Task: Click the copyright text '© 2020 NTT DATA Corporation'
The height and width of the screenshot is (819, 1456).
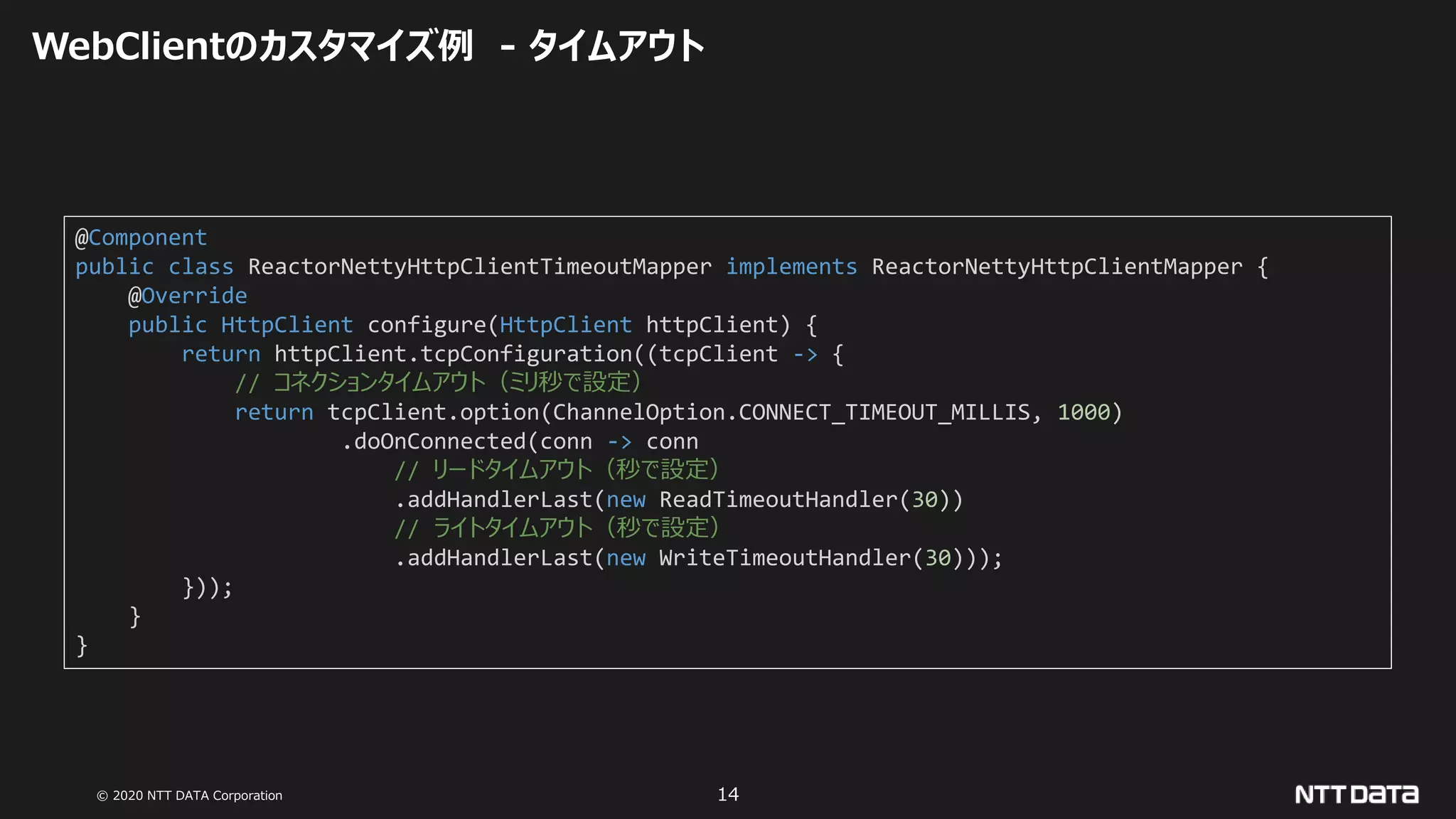Action: [x=189, y=796]
